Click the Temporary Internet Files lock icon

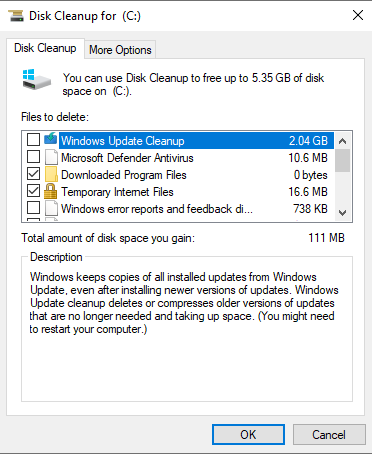click(51, 191)
